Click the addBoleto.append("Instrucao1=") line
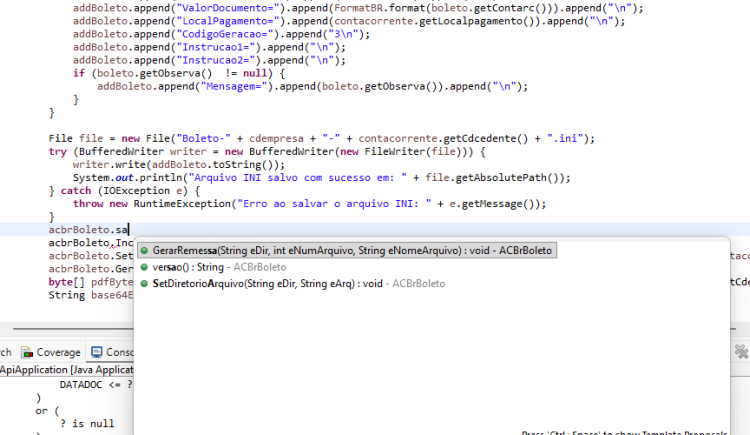The image size is (750, 435). click(209, 47)
